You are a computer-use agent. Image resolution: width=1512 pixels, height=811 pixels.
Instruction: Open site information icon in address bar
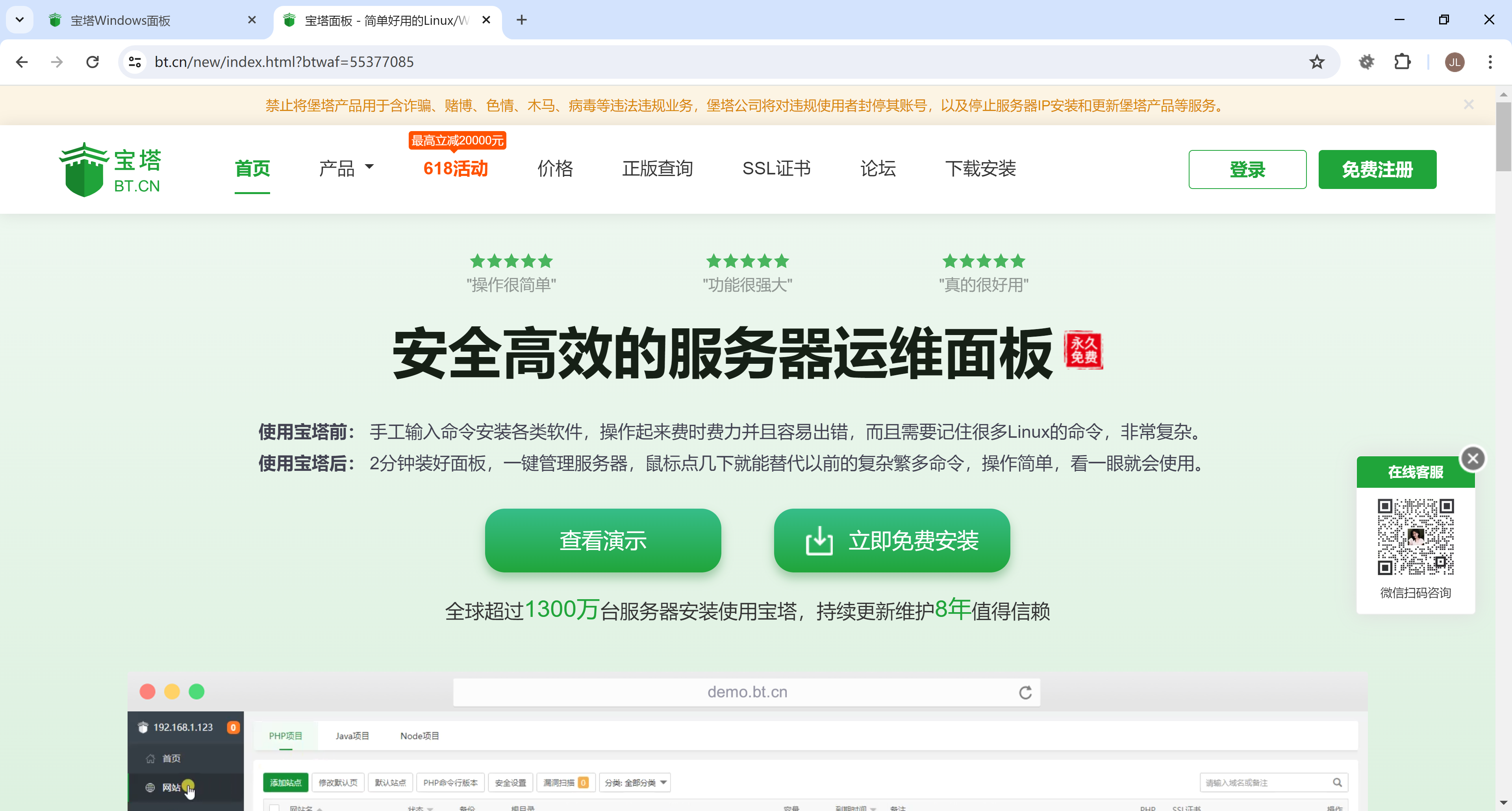[x=135, y=62]
